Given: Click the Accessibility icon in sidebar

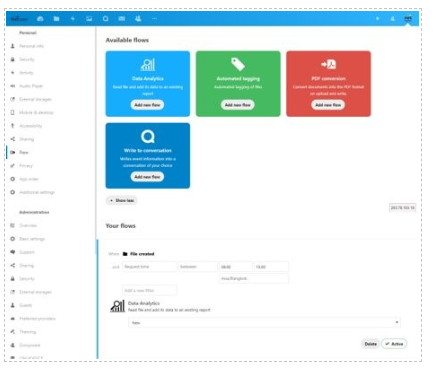Looking at the screenshot, I should tap(13, 126).
